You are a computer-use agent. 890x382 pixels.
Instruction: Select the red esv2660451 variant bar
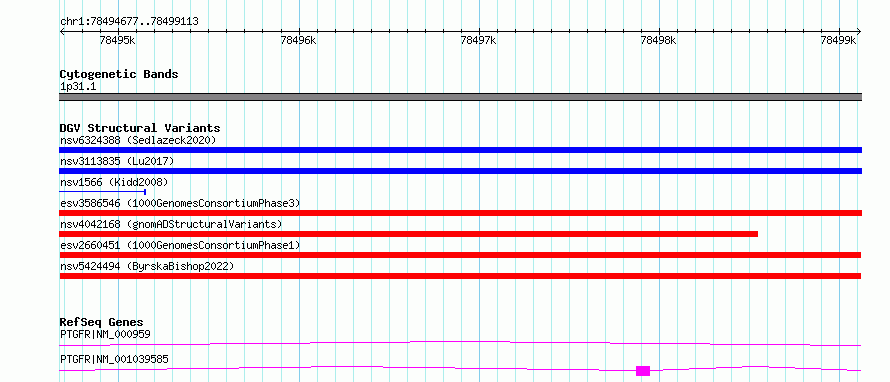(460, 255)
